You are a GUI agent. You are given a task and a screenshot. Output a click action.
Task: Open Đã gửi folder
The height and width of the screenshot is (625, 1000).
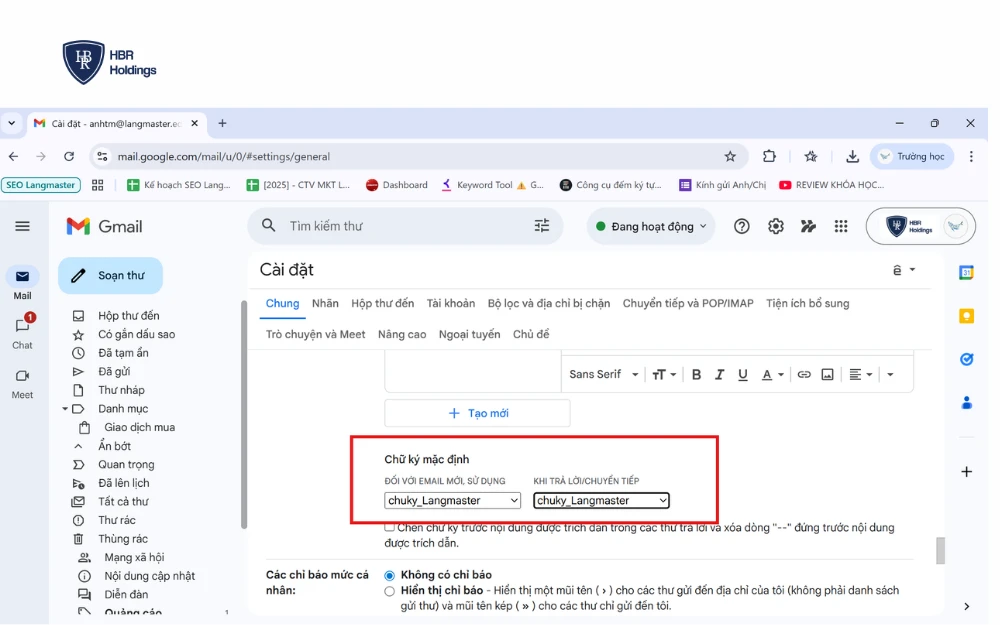tap(114, 371)
